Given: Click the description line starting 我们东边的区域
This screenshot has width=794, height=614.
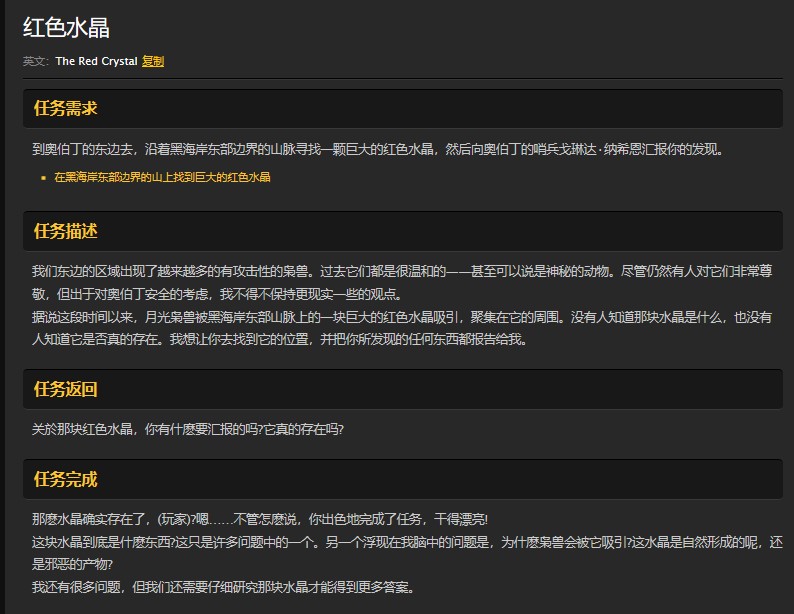Looking at the screenshot, I should tap(400, 271).
